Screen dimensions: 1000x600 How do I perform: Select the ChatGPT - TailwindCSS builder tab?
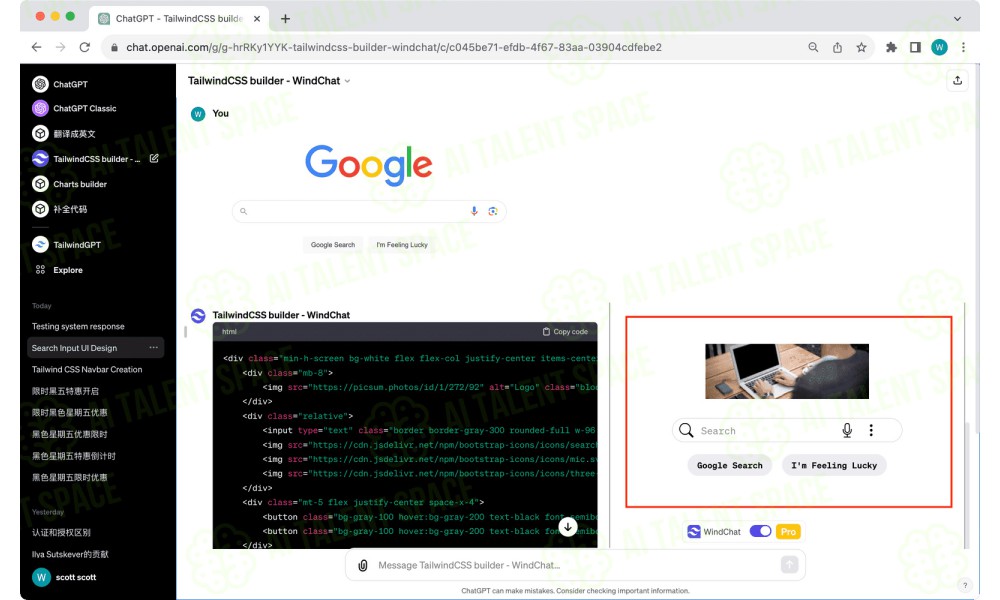point(179,19)
